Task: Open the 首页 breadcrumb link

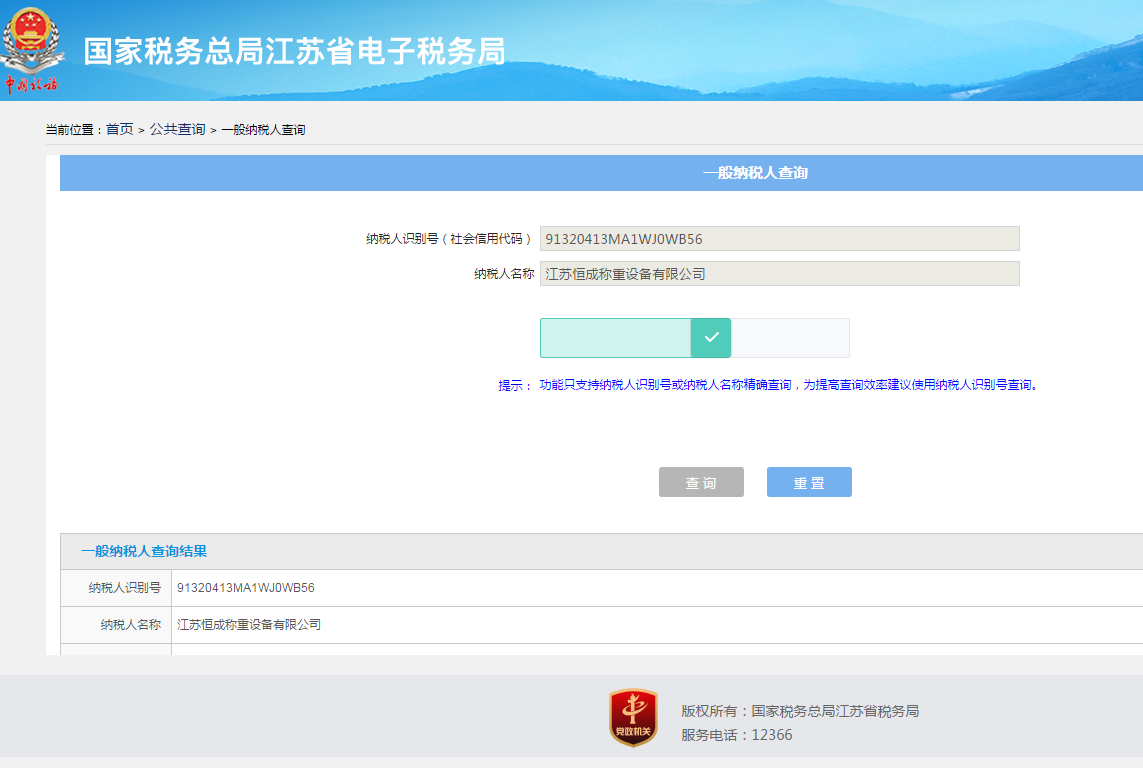Action: point(118,128)
